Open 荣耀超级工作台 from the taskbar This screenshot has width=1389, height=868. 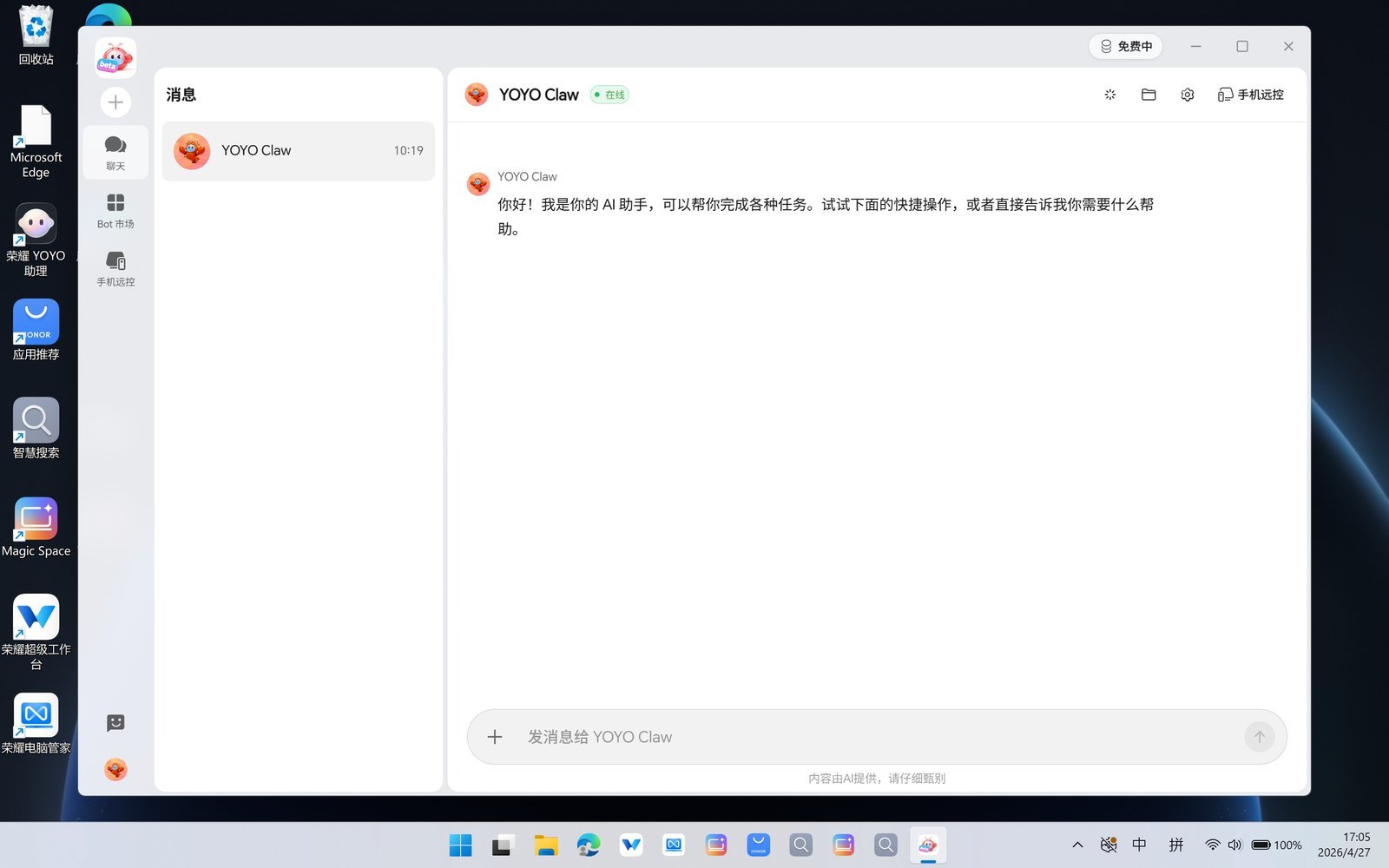pyautogui.click(x=631, y=845)
